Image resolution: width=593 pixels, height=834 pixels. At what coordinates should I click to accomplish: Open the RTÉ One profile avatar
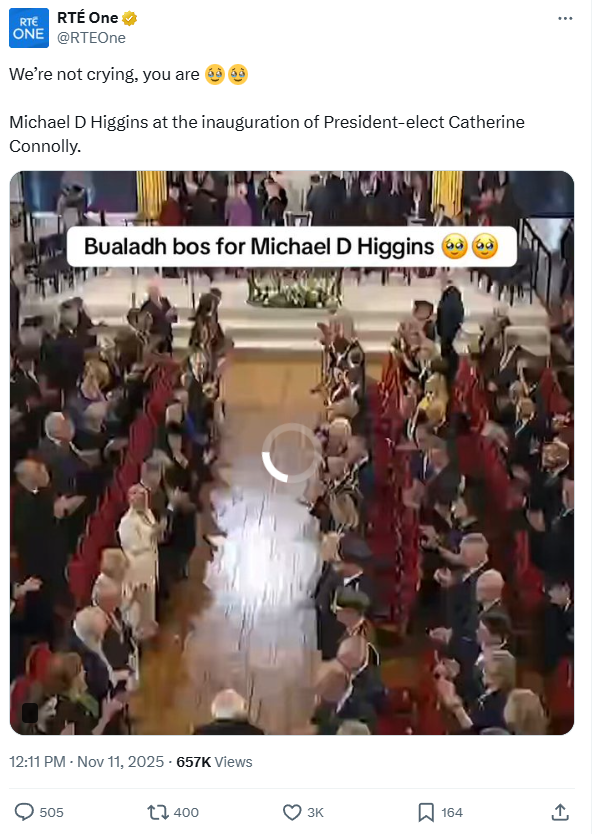point(29,28)
